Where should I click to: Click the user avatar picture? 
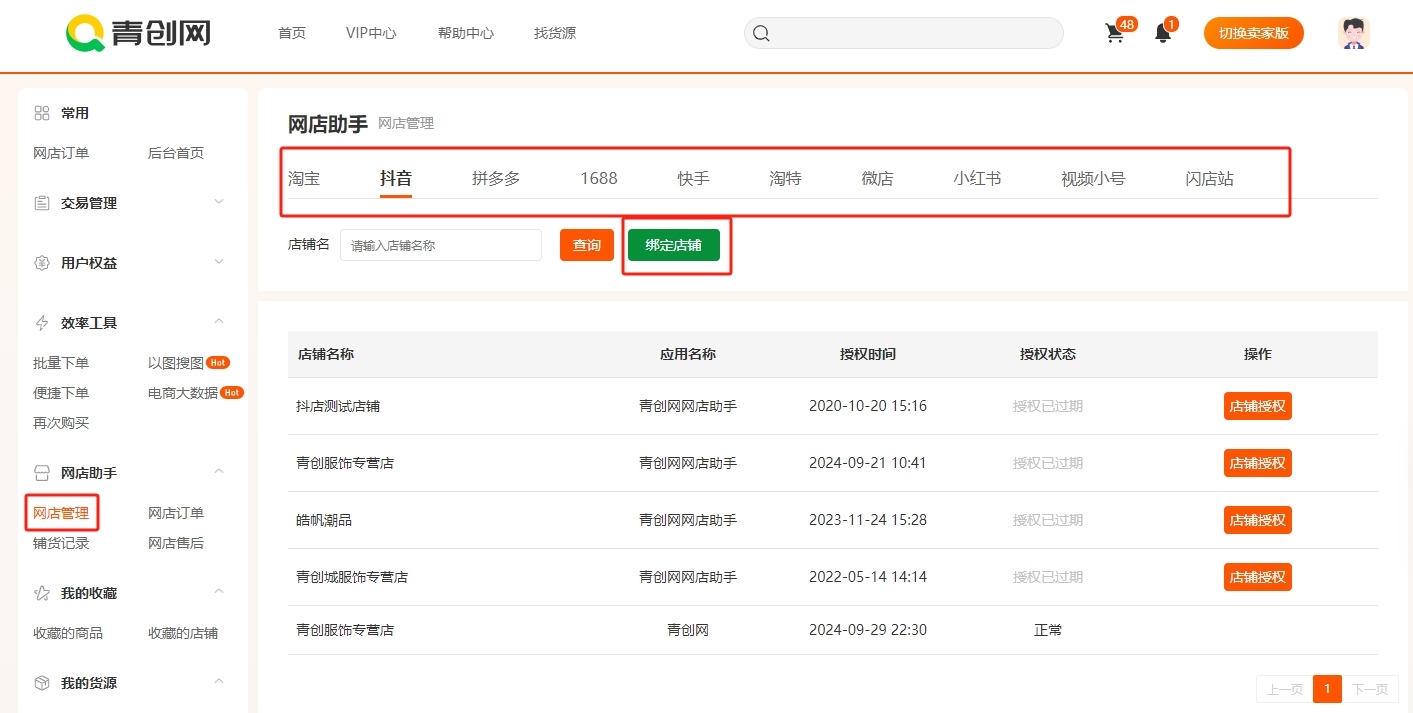(x=1353, y=33)
